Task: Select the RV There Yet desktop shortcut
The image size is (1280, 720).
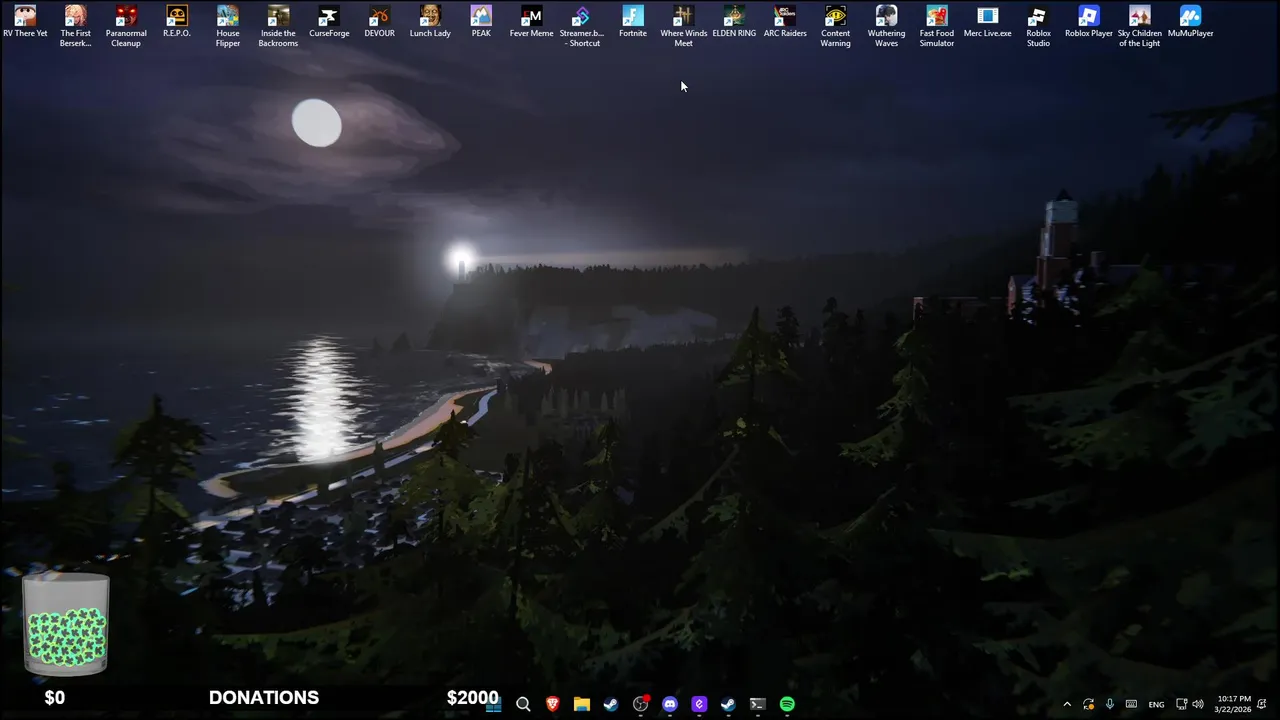Action: click(x=25, y=23)
